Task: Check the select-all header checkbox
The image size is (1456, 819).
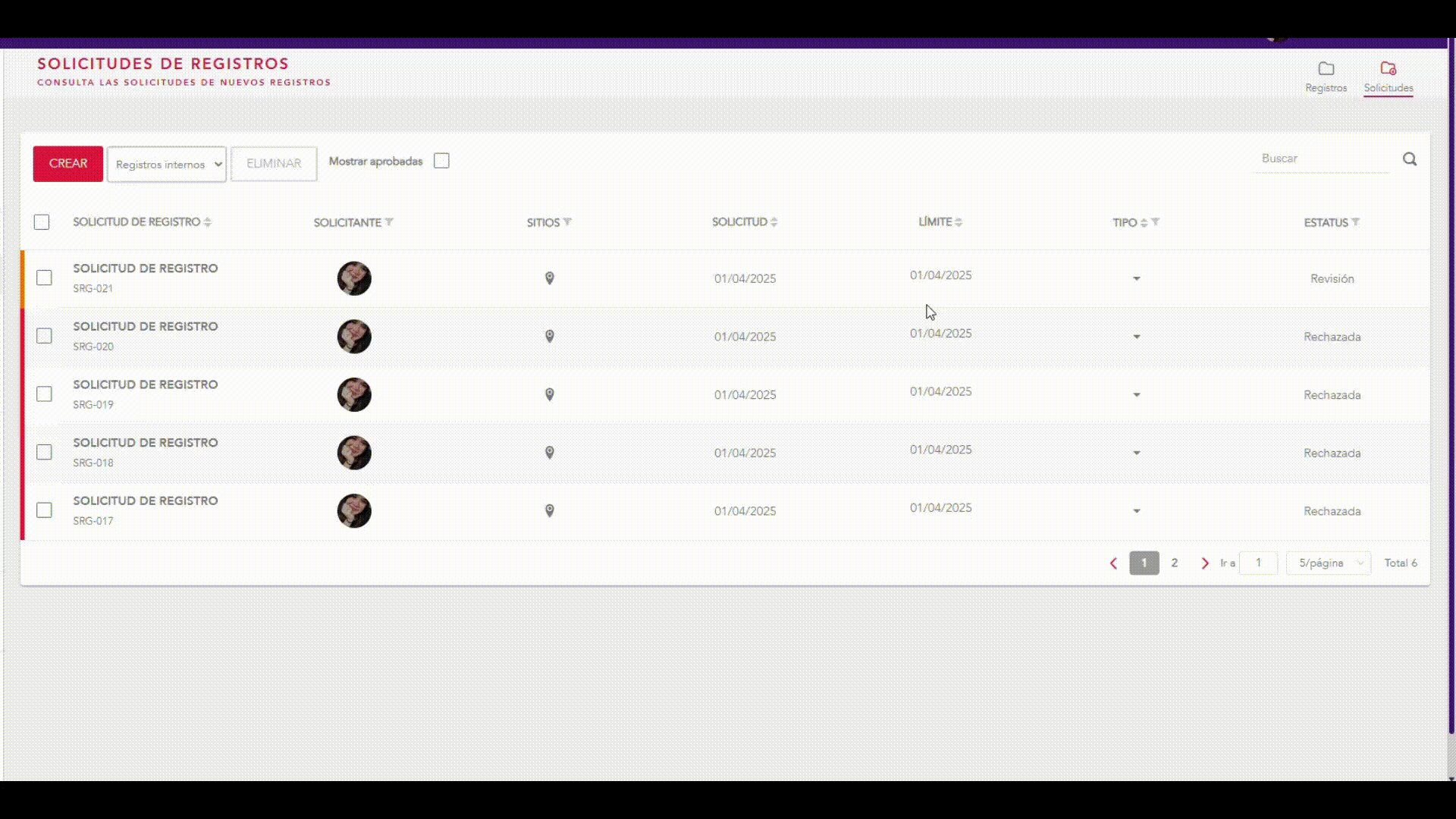Action: pos(42,222)
